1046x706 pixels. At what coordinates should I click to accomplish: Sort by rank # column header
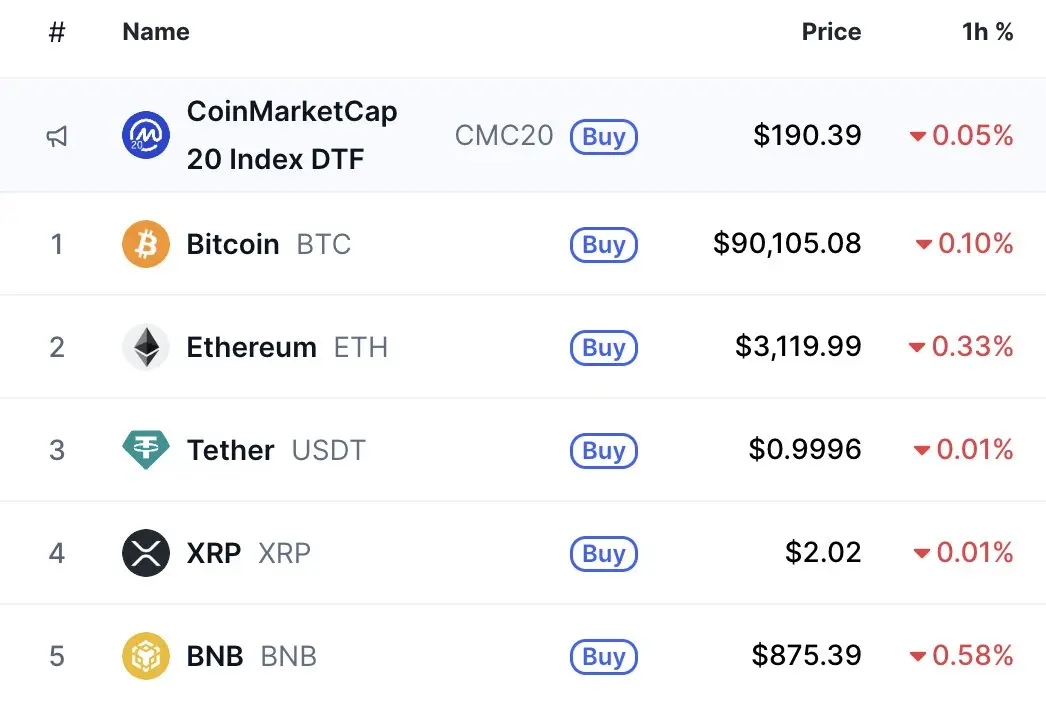click(x=57, y=32)
